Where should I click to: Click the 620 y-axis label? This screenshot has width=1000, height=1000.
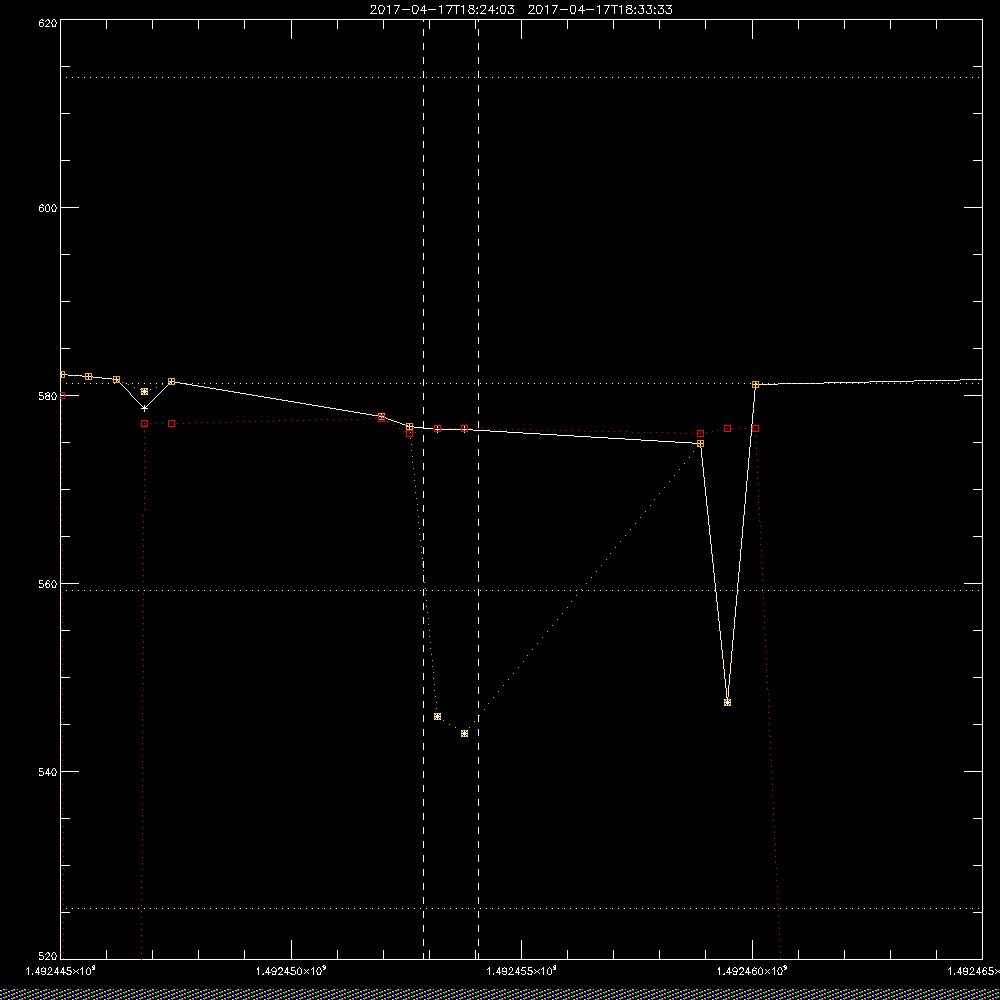pos(48,23)
